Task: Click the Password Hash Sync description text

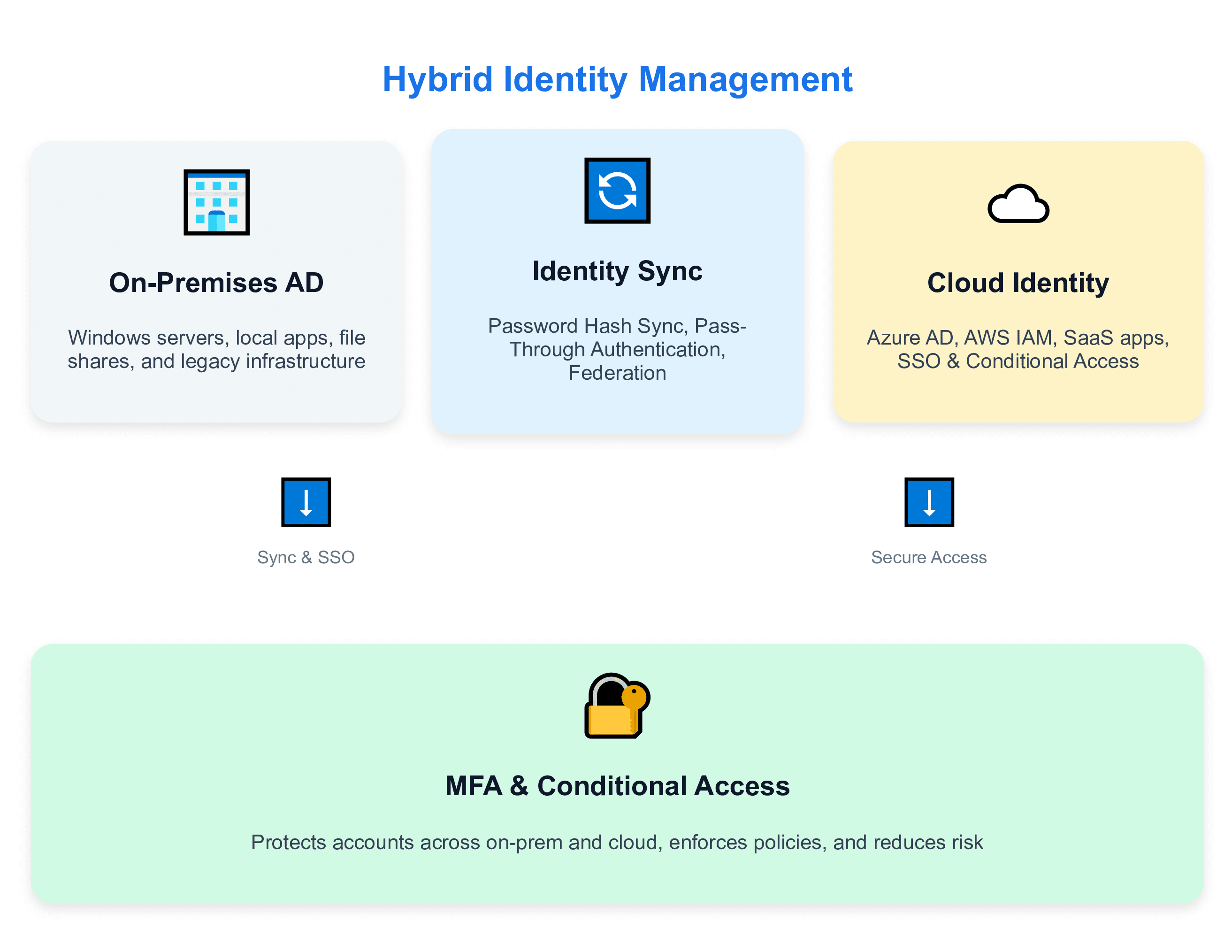Action: click(x=617, y=349)
